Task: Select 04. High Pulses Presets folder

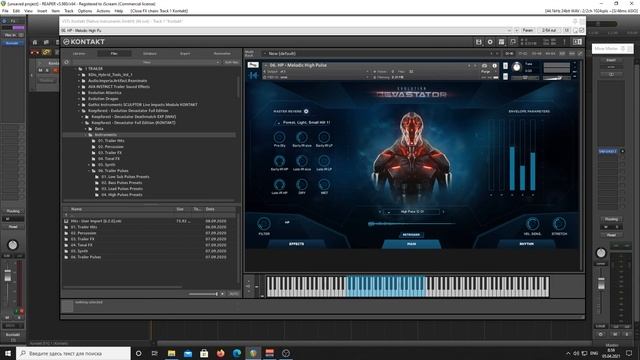Action: point(122,195)
